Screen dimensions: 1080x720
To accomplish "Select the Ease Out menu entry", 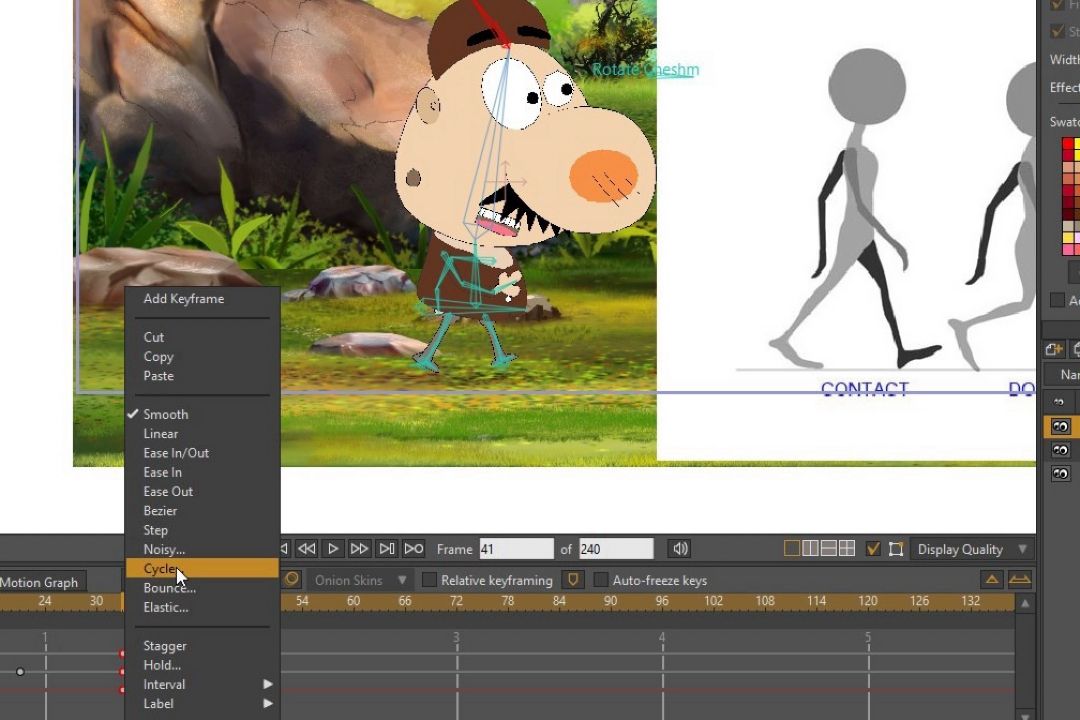I will 202,491.
